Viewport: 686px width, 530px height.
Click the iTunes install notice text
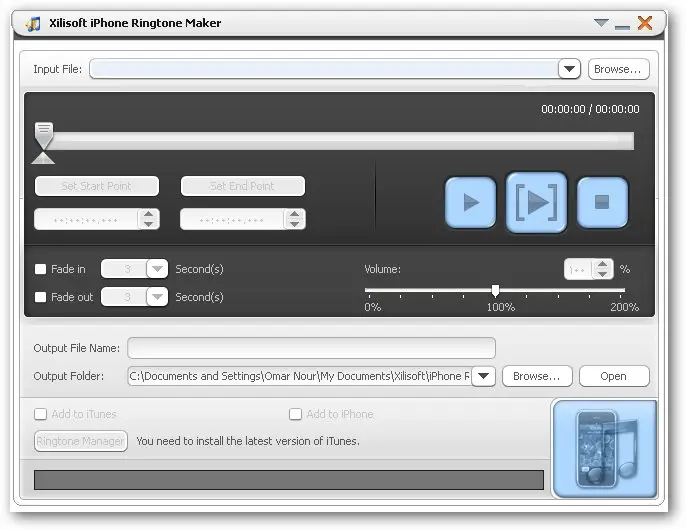click(248, 441)
